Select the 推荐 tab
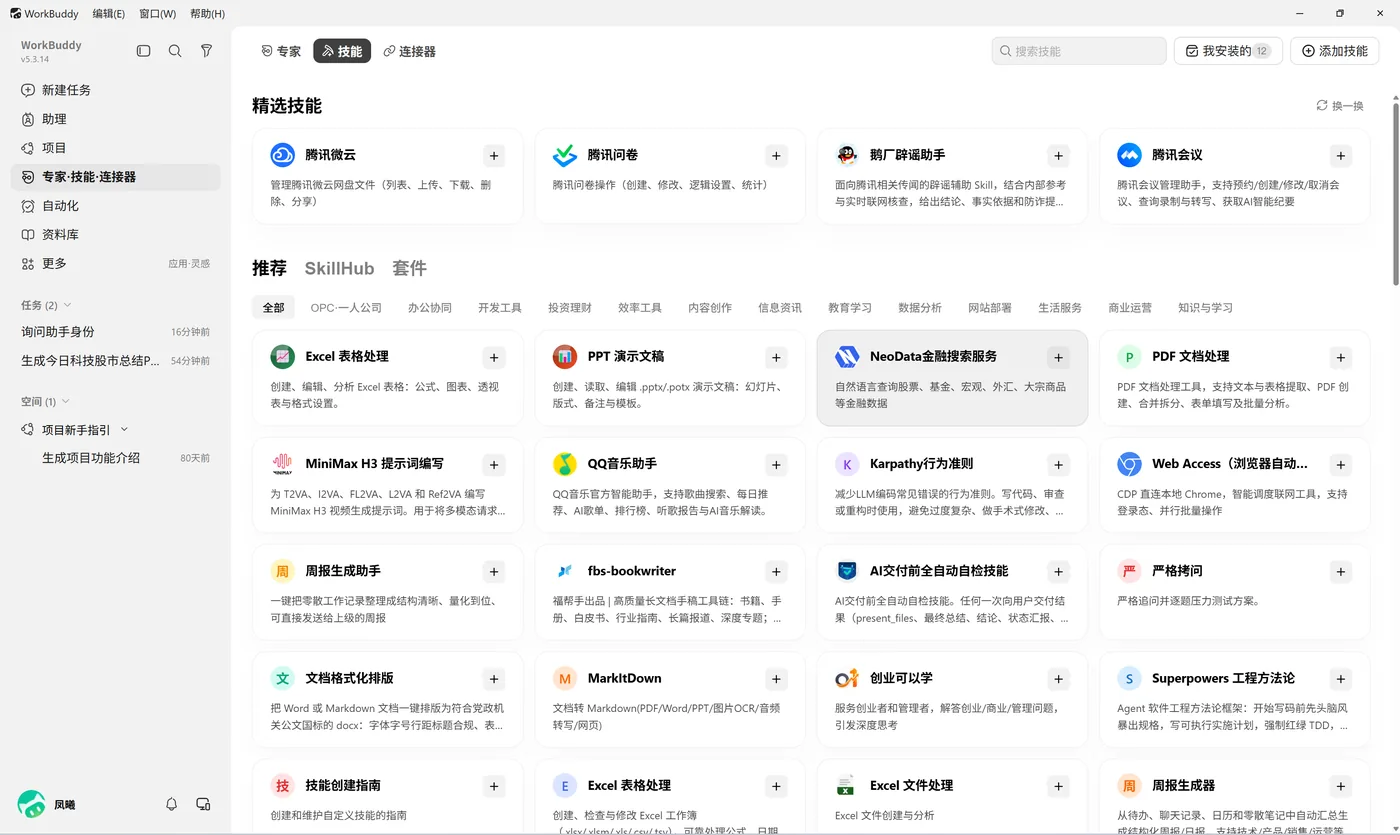The height and width of the screenshot is (835, 1400). [x=269, y=268]
